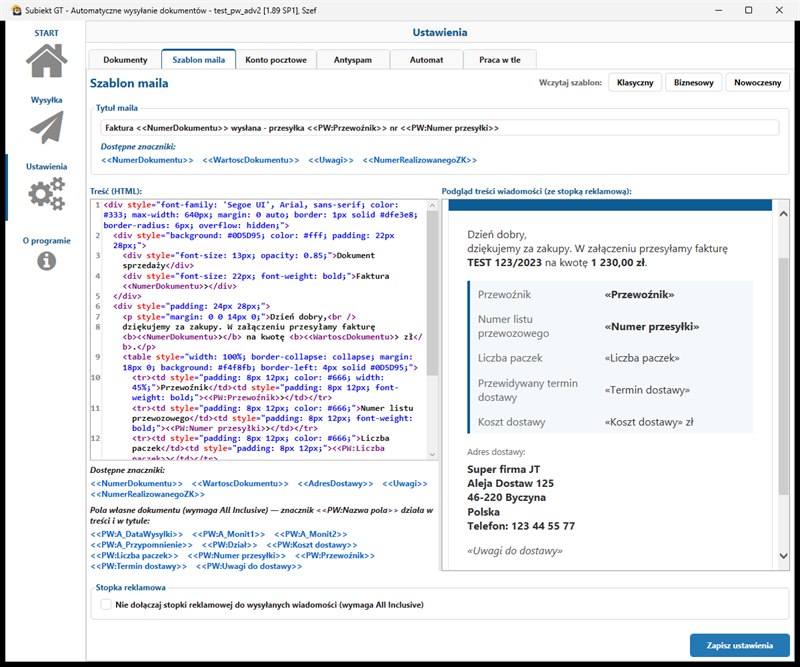Load the Biznesowy template
Screen dimensions: 800x667
(x=693, y=83)
